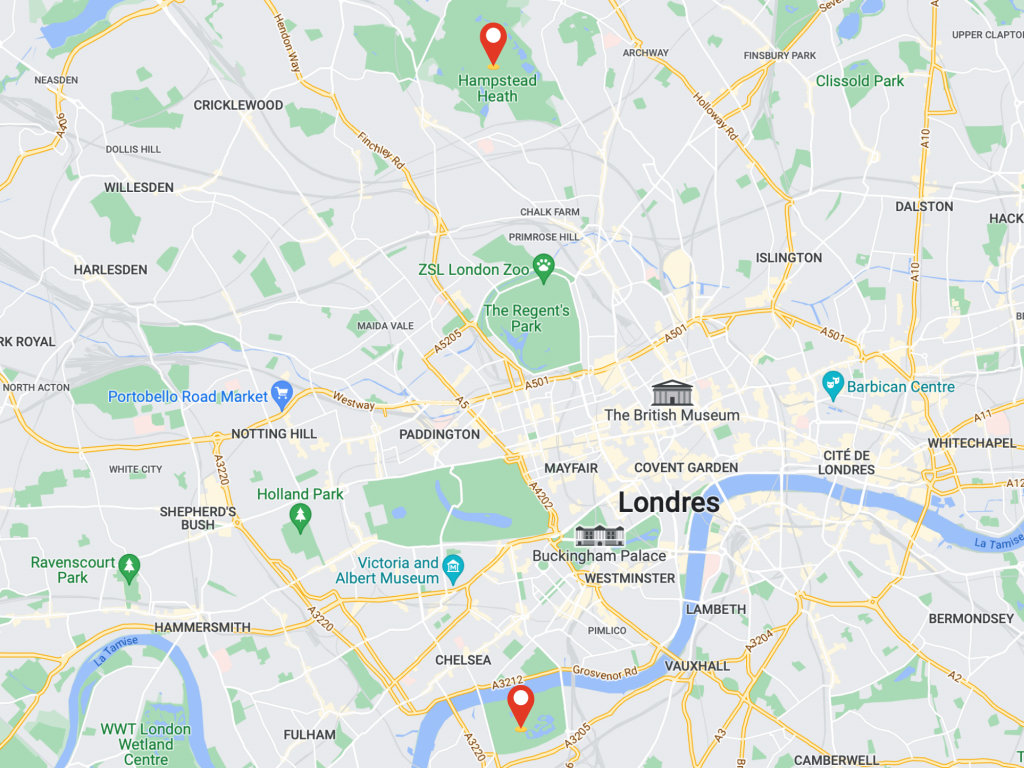1024x768 pixels.
Task: Click the Londres city label
Action: pos(669,502)
